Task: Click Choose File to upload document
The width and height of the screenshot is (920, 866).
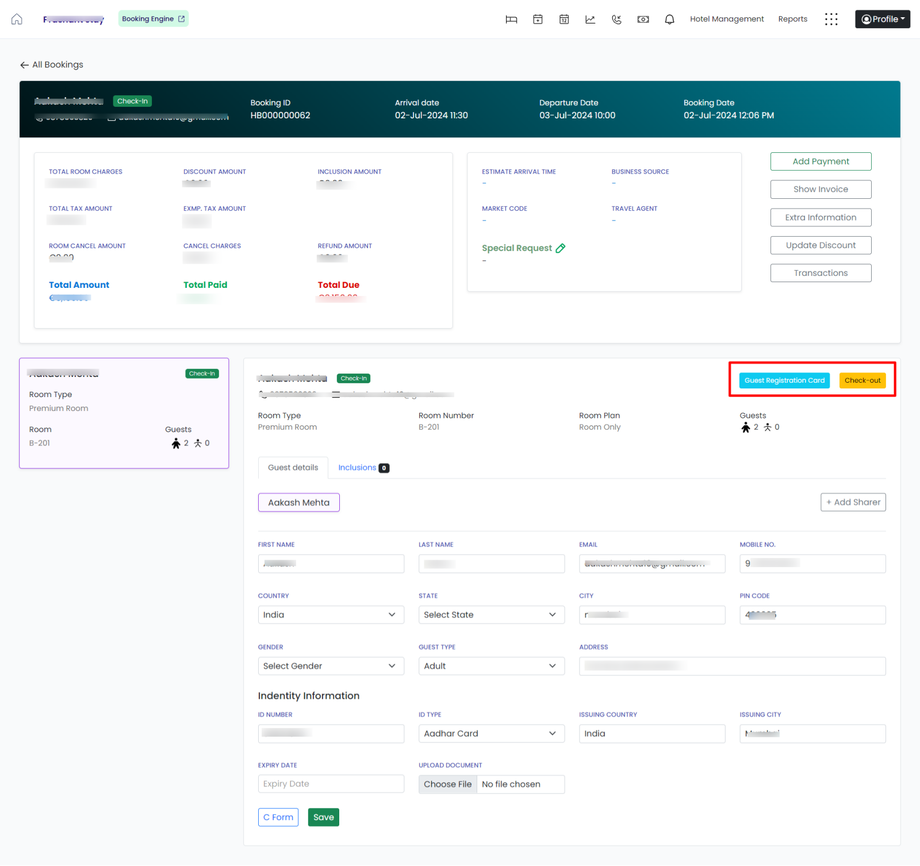Action: coord(448,784)
